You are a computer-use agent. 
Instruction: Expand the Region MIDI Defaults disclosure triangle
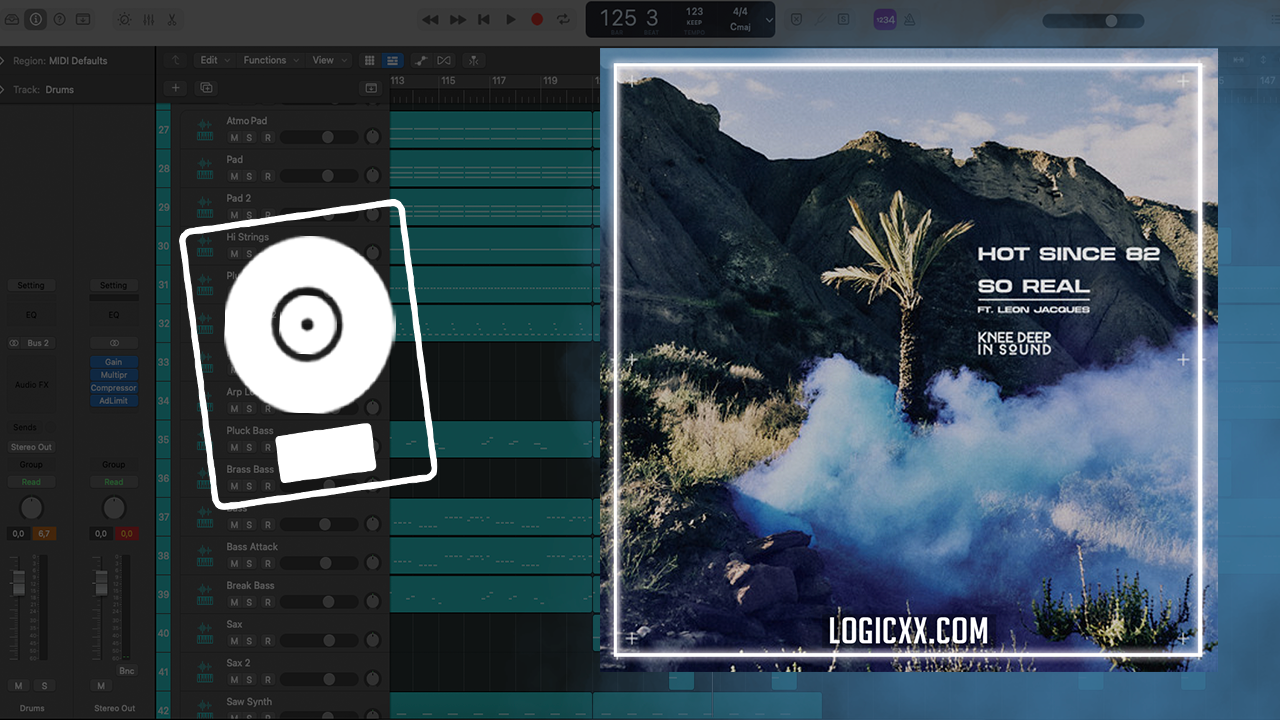4,61
